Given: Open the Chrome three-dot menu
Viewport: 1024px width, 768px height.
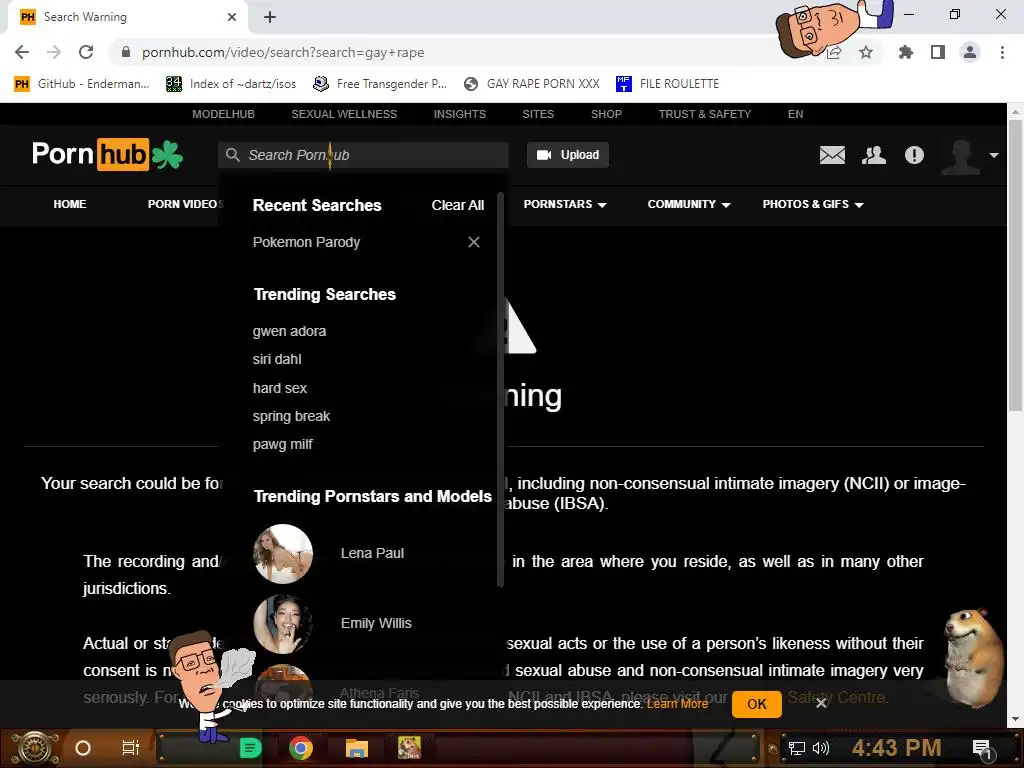Looking at the screenshot, I should [1002, 52].
